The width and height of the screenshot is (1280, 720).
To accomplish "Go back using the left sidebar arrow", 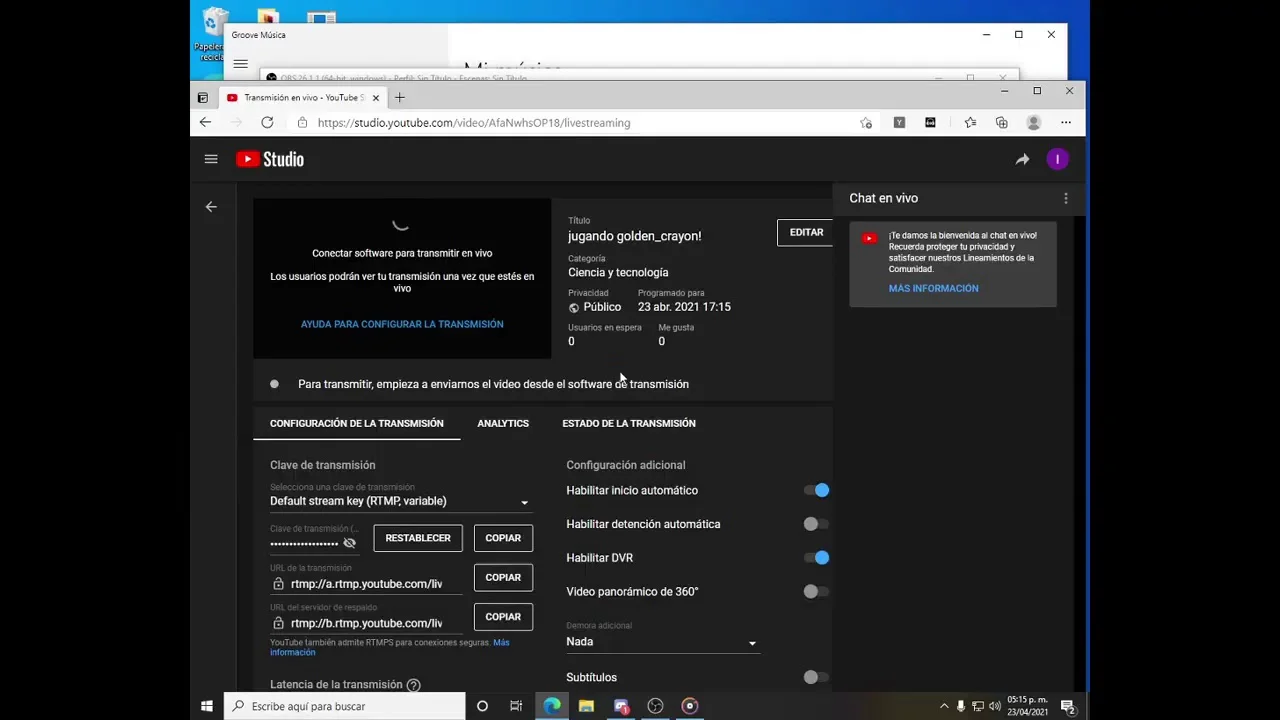I will (211, 207).
